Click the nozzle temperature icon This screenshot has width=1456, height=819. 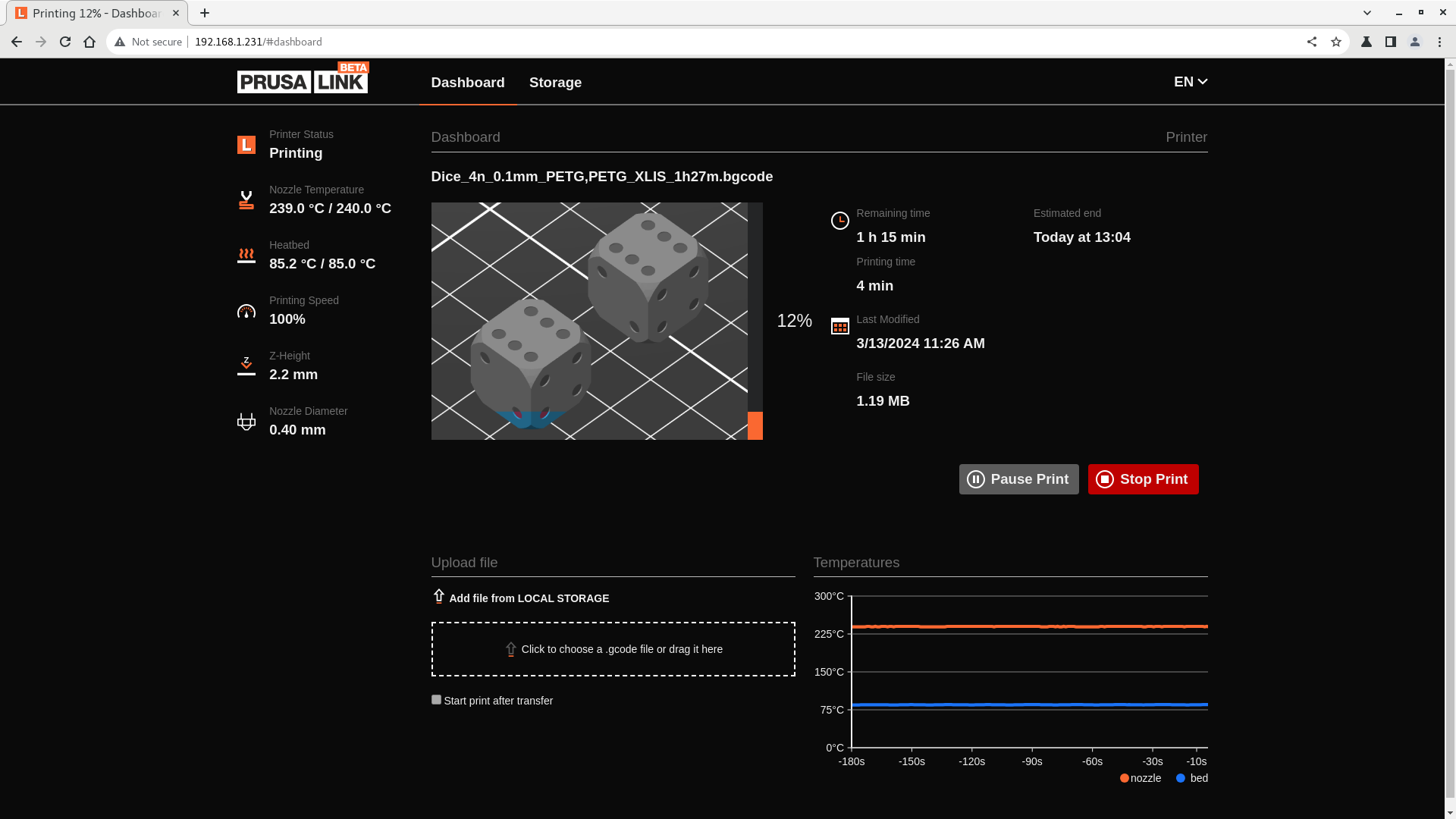tap(246, 200)
